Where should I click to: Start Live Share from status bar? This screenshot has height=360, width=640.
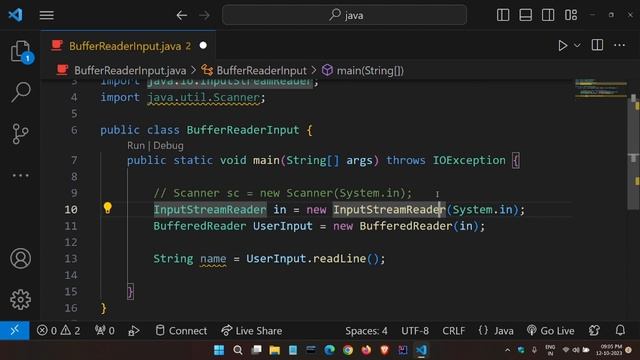click(x=251, y=331)
